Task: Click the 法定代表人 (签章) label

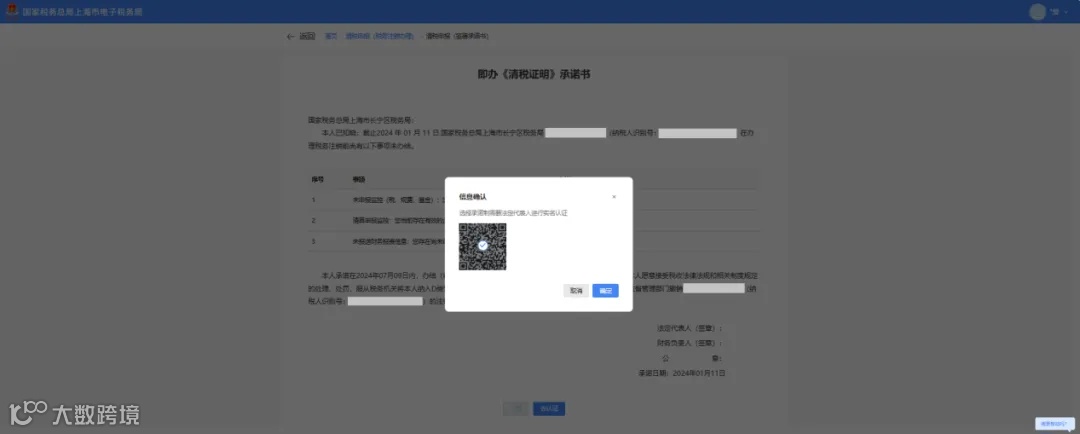Action: (x=689, y=329)
